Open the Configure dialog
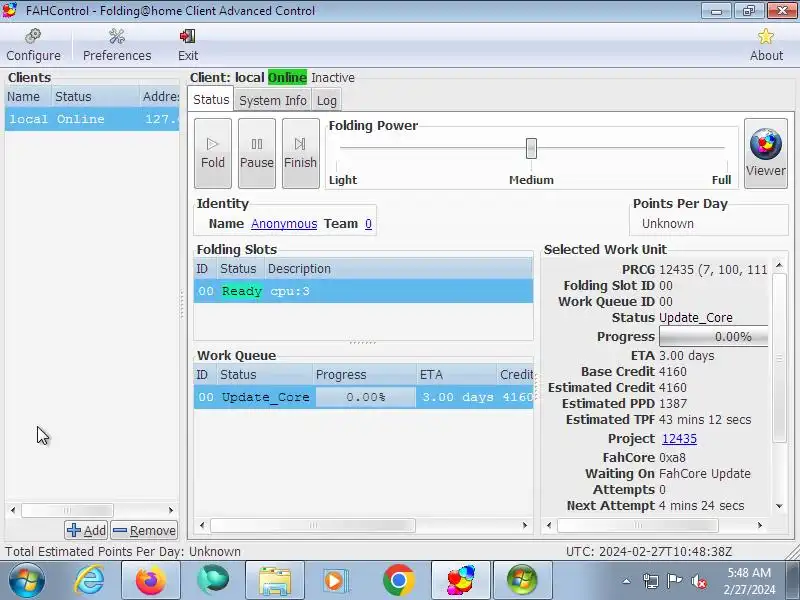Viewport: 800px width, 600px height. click(x=33, y=45)
